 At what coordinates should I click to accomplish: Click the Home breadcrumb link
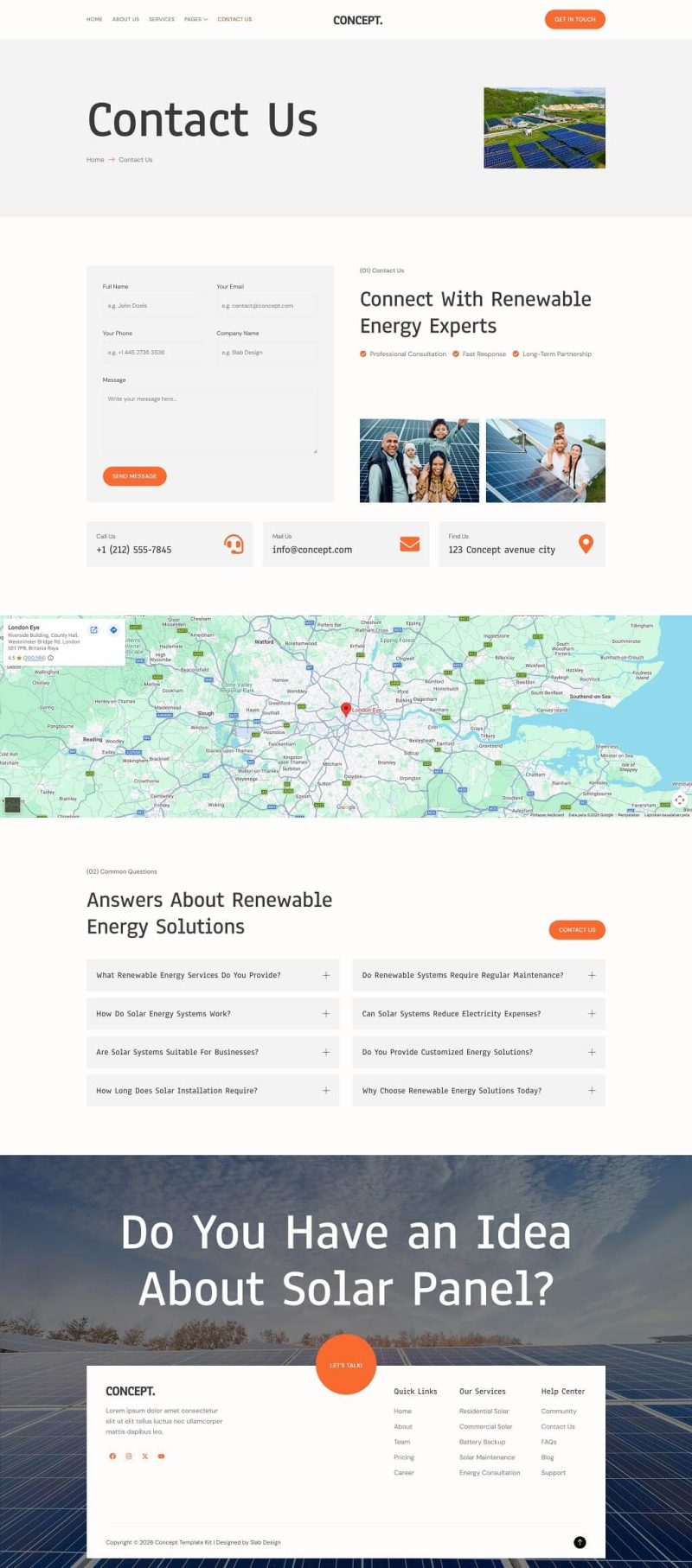pos(95,160)
